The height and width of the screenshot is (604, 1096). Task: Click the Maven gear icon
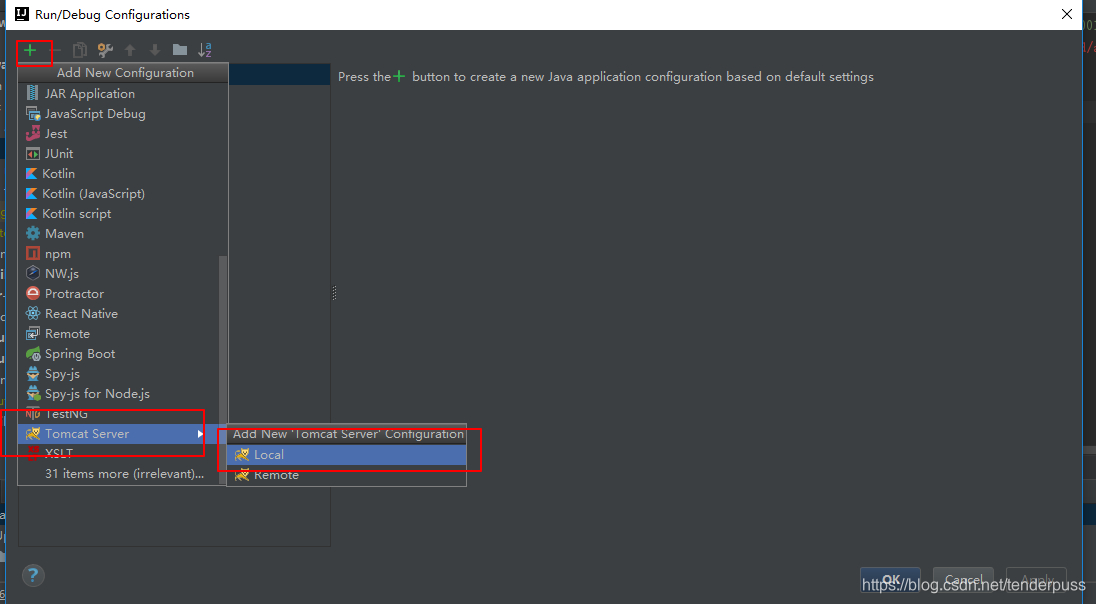click(33, 233)
